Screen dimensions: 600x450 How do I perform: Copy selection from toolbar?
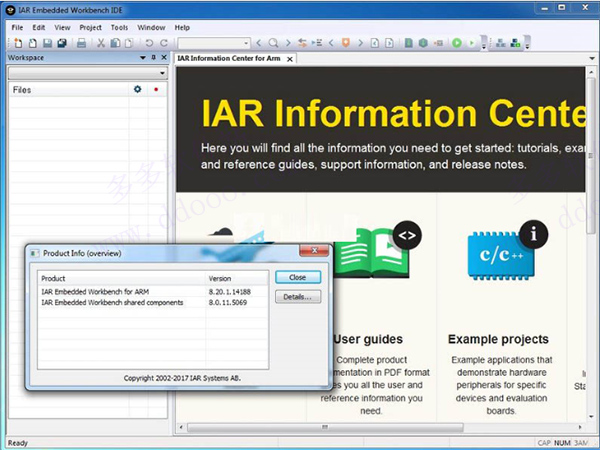(x=115, y=43)
